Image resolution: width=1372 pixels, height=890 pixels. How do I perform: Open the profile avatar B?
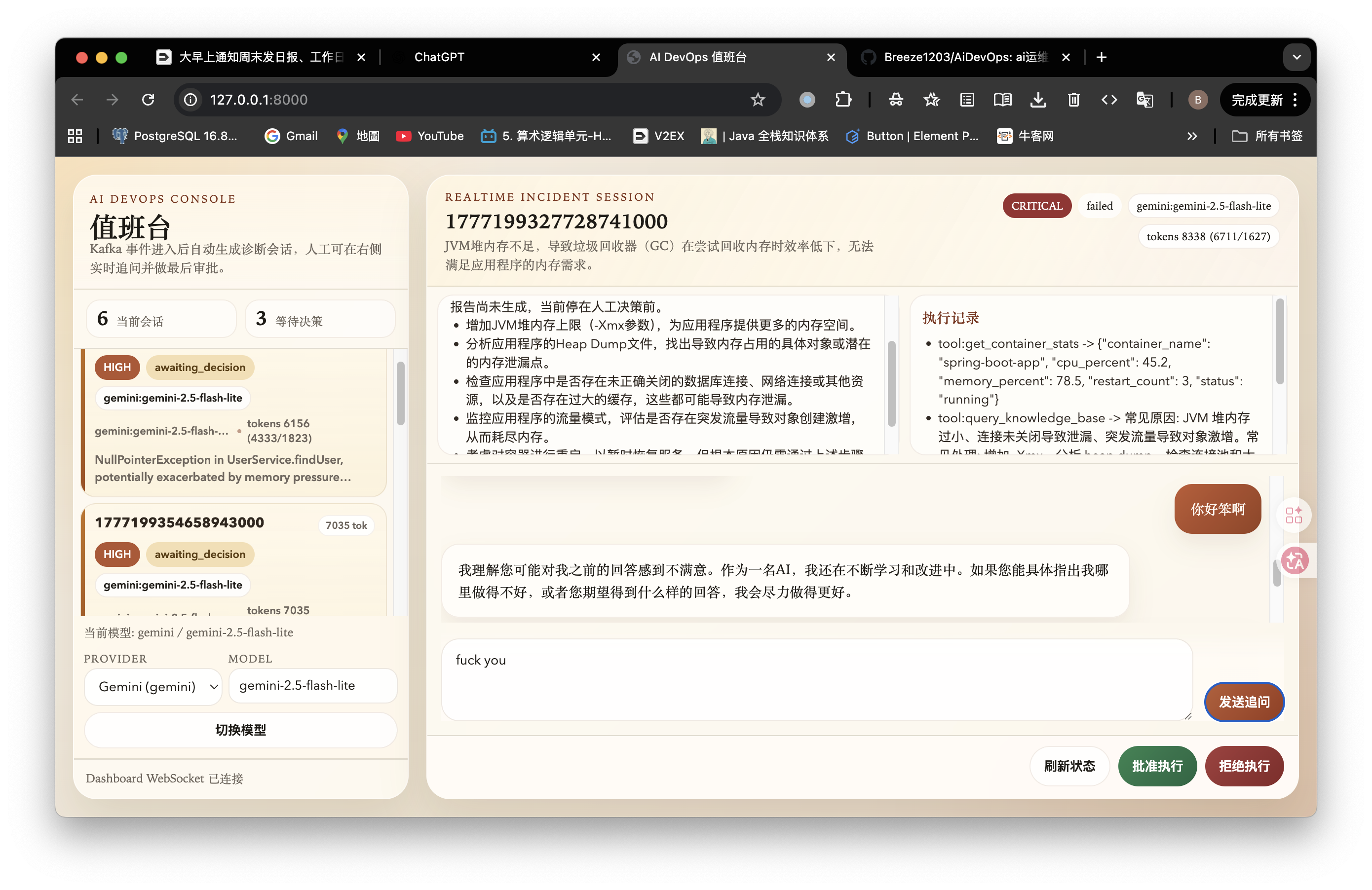coord(1198,100)
